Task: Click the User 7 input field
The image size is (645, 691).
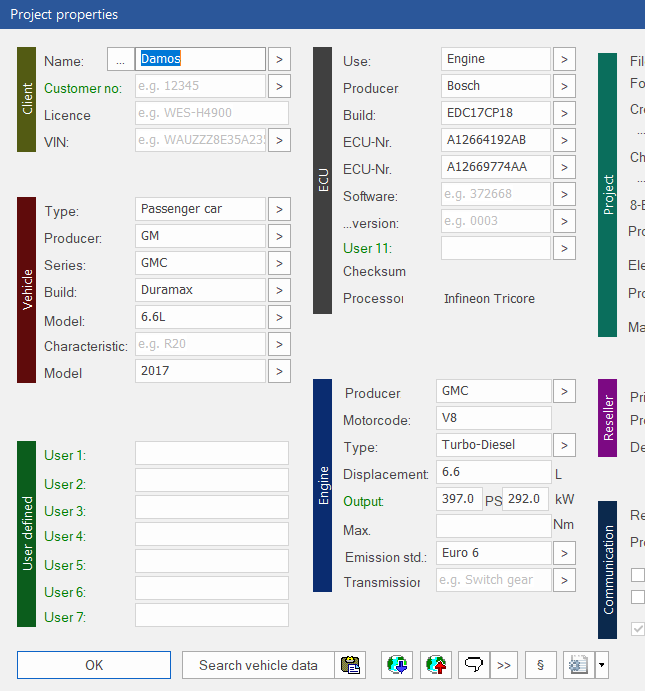Action: [212, 615]
